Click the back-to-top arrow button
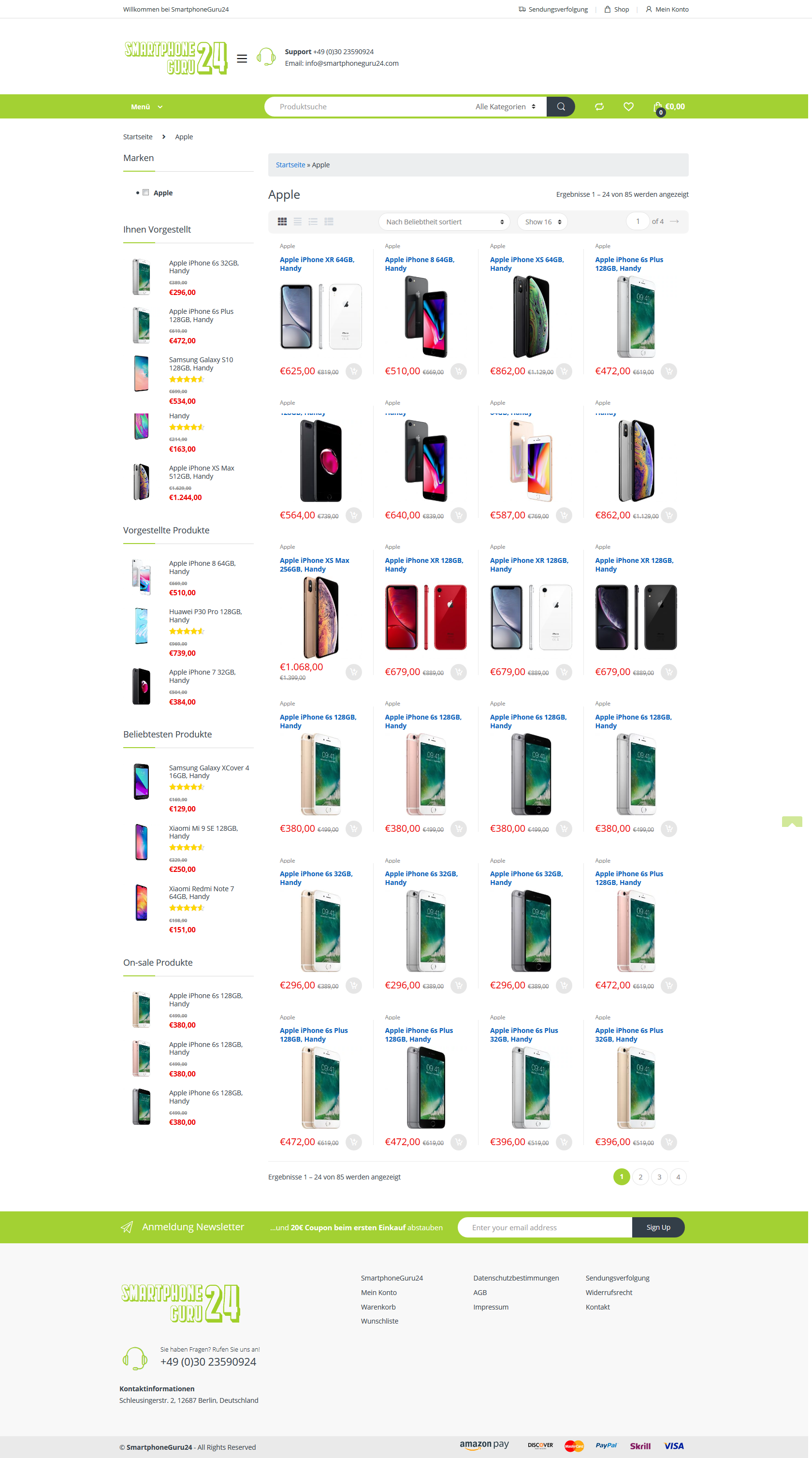Image resolution: width=812 pixels, height=1458 pixels. pos(792,822)
